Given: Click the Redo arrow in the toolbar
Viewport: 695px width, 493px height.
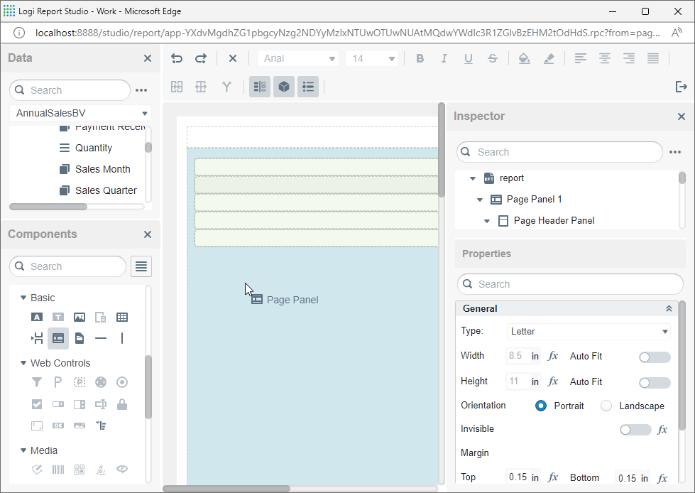Looking at the screenshot, I should 201,59.
